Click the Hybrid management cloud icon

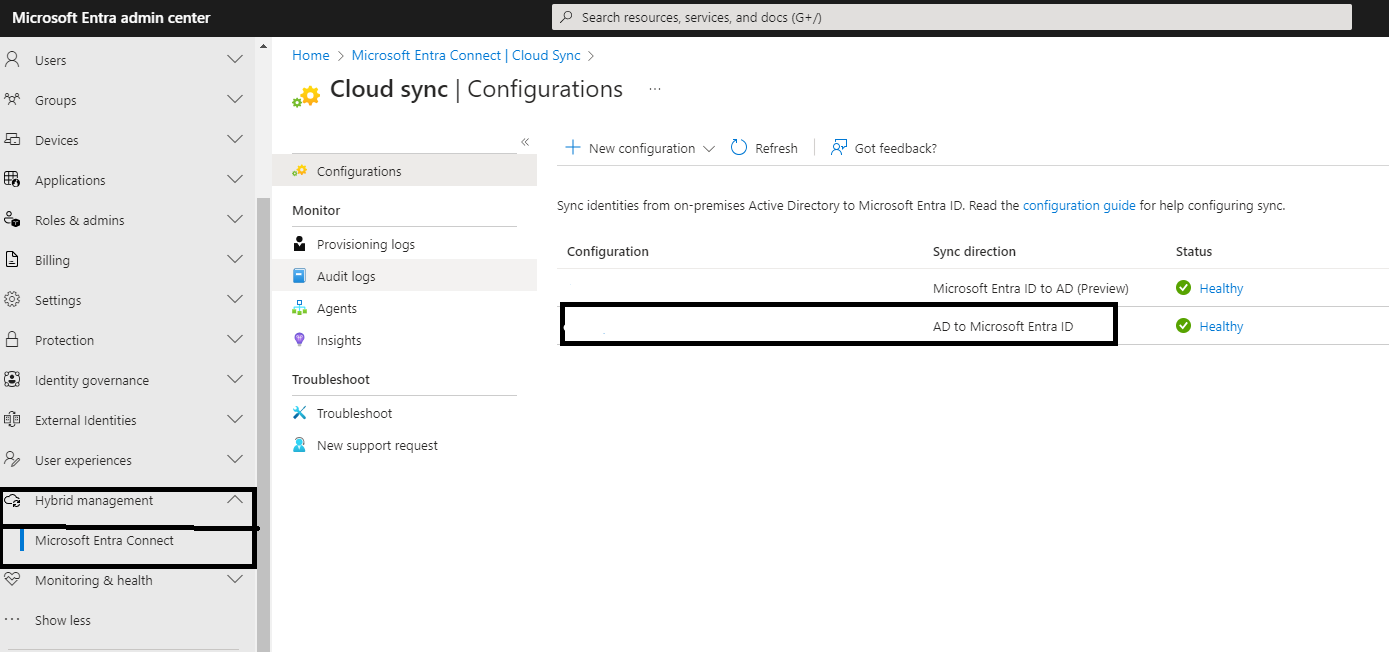pyautogui.click(x=13, y=500)
